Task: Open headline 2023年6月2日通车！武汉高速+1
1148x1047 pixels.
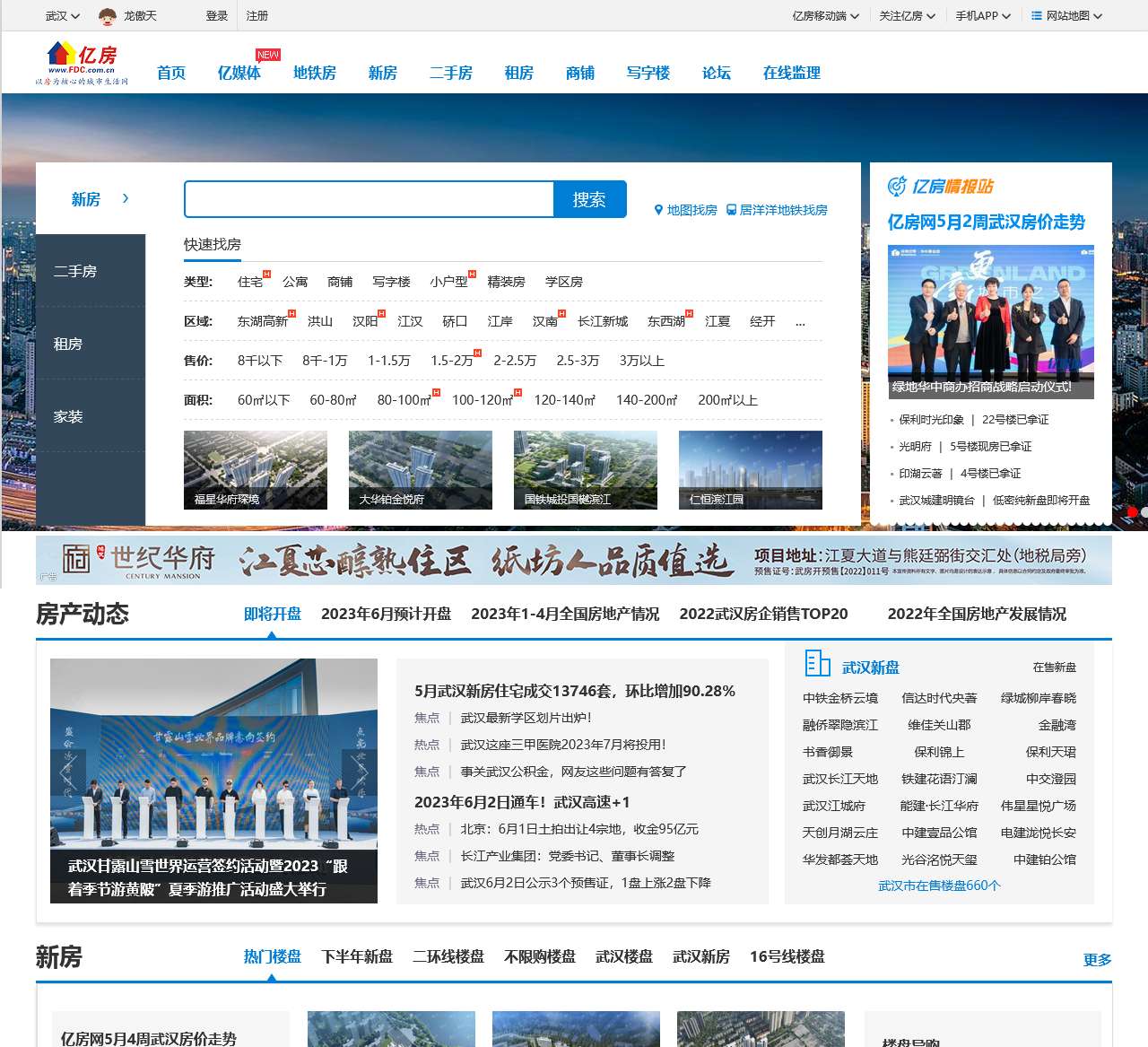Action: pos(522,802)
